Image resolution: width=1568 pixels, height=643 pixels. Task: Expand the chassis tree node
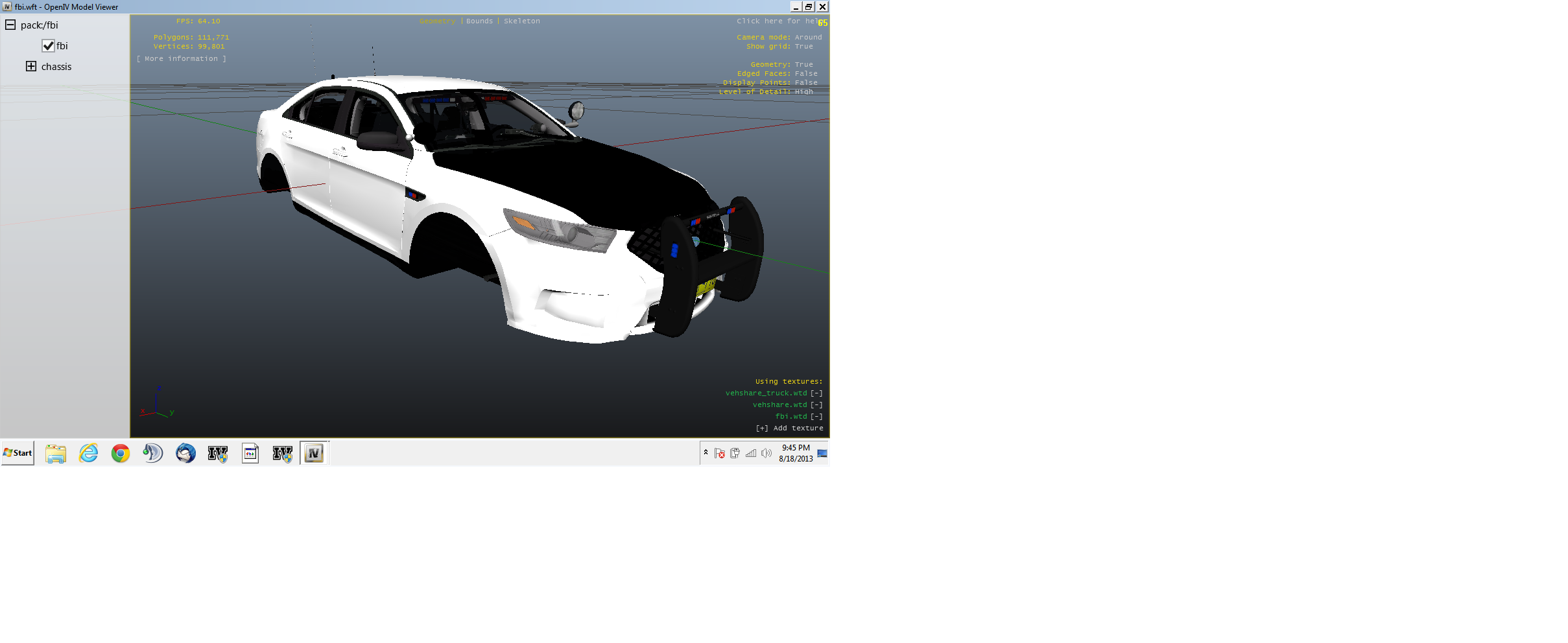click(31, 67)
